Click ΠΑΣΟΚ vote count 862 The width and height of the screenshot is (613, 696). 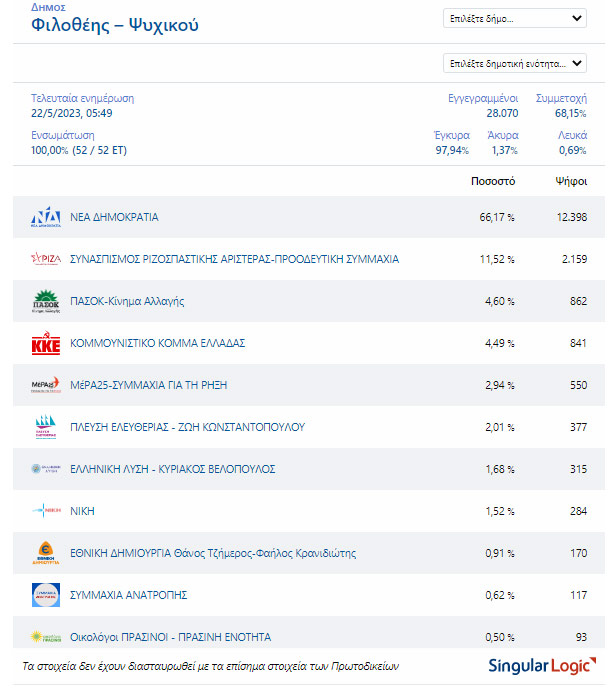click(578, 301)
